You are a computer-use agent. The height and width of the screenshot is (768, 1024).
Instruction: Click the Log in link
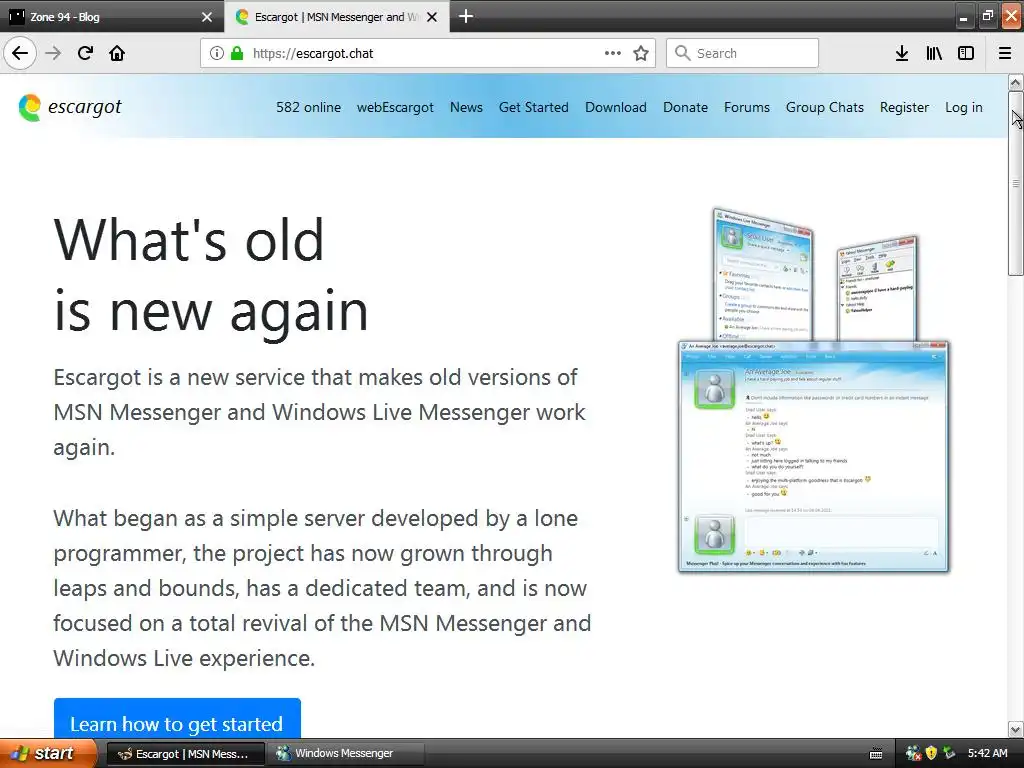click(964, 107)
